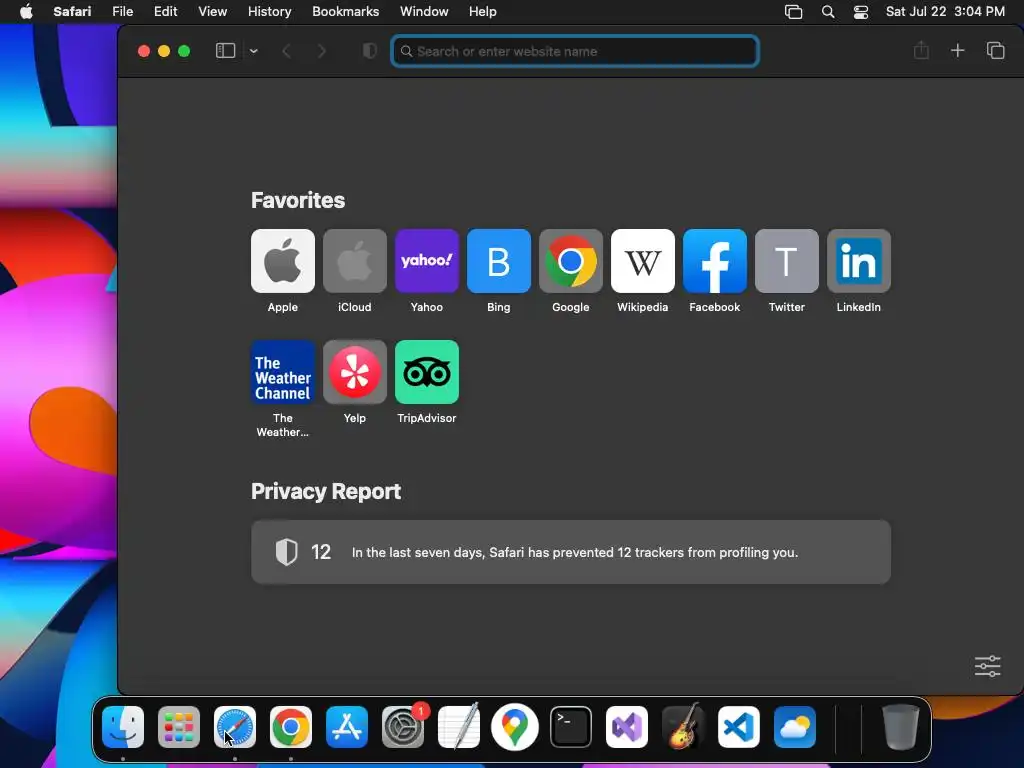
Task: Open the weather cloud app in Dock
Action: point(795,727)
